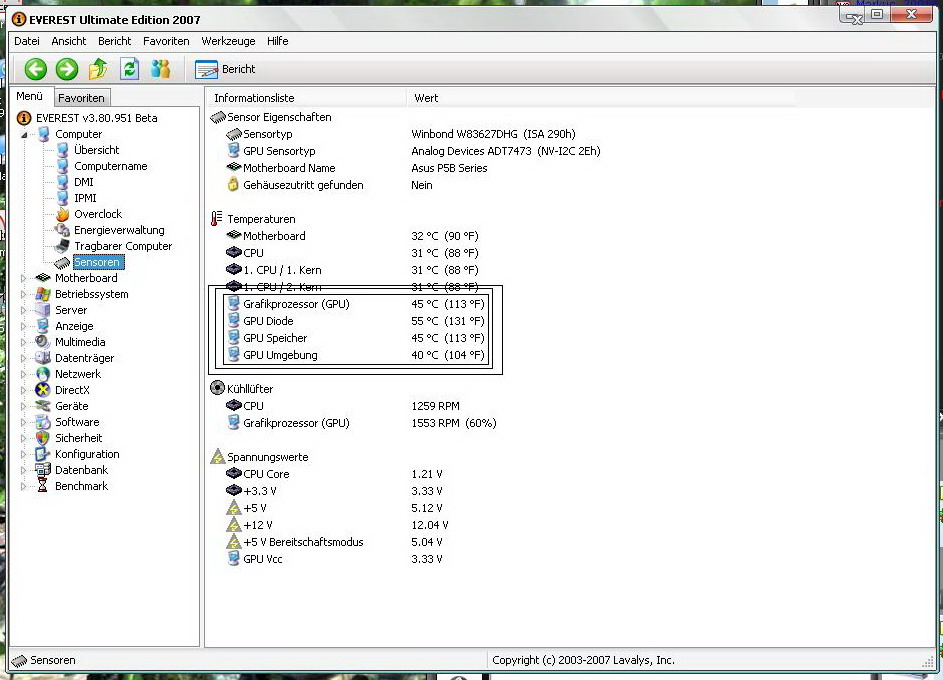
Task: Select the GPU Diode temperature row
Action: [355, 321]
